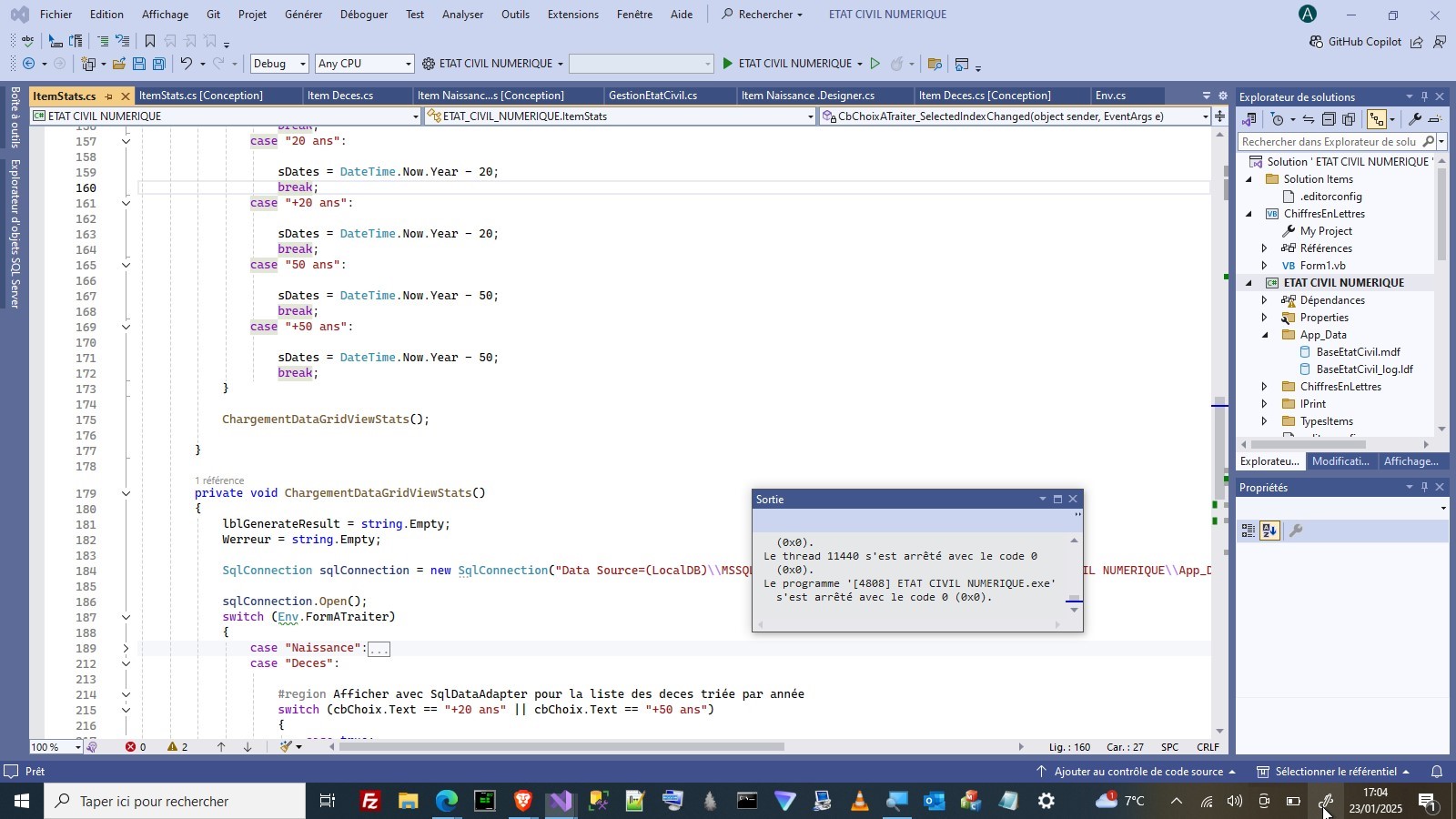Image resolution: width=1456 pixels, height=819 pixels.
Task: Expand the Dépendances node
Action: coord(1264,300)
